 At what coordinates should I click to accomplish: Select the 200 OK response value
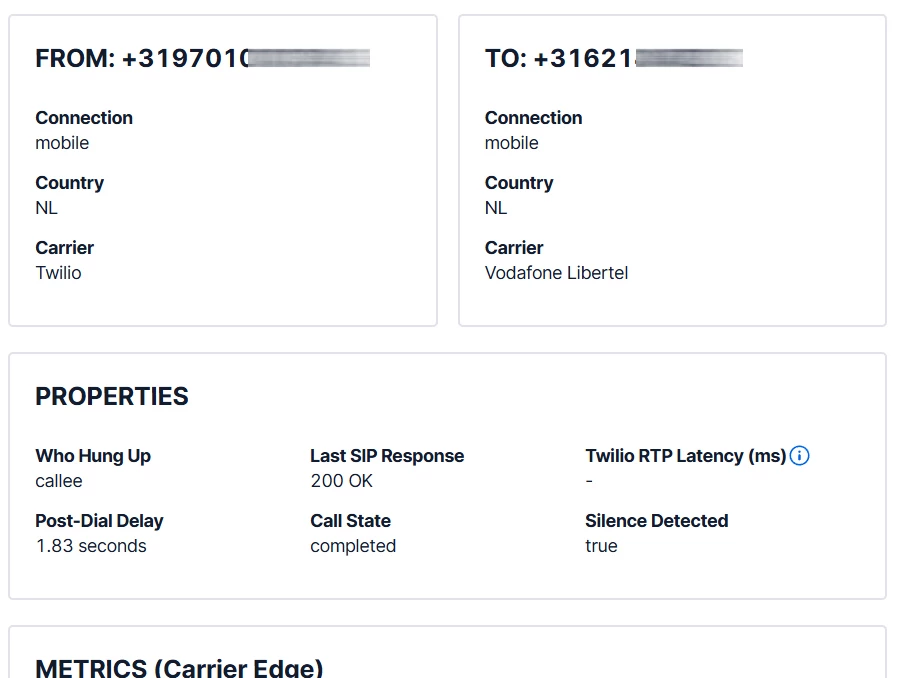tap(341, 481)
